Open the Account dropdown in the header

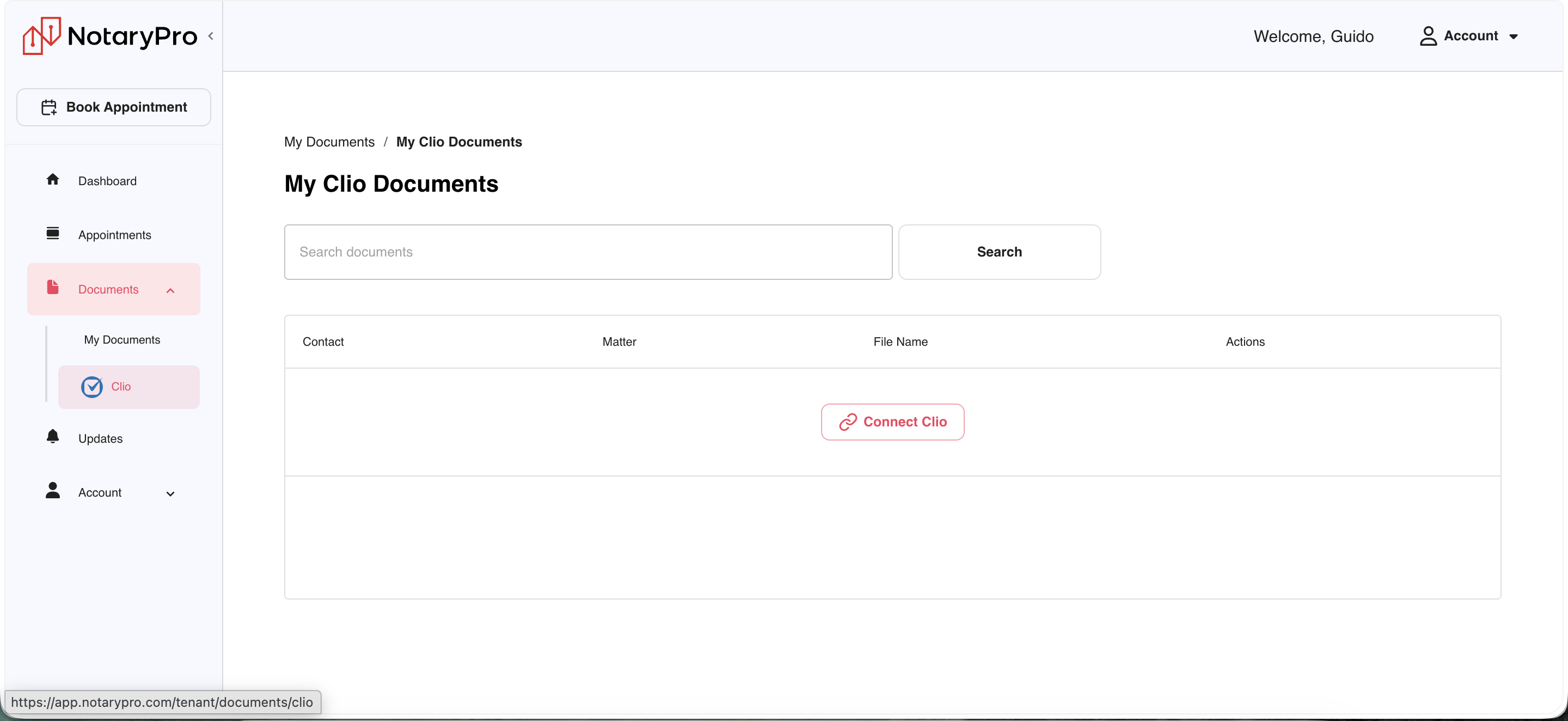coord(1469,36)
